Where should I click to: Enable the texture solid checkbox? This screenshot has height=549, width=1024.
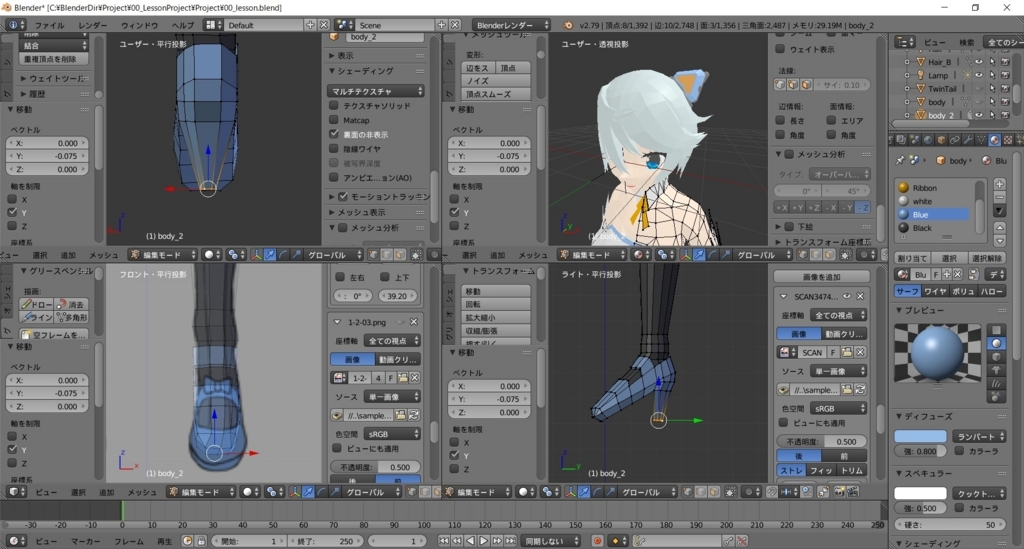tap(334, 105)
